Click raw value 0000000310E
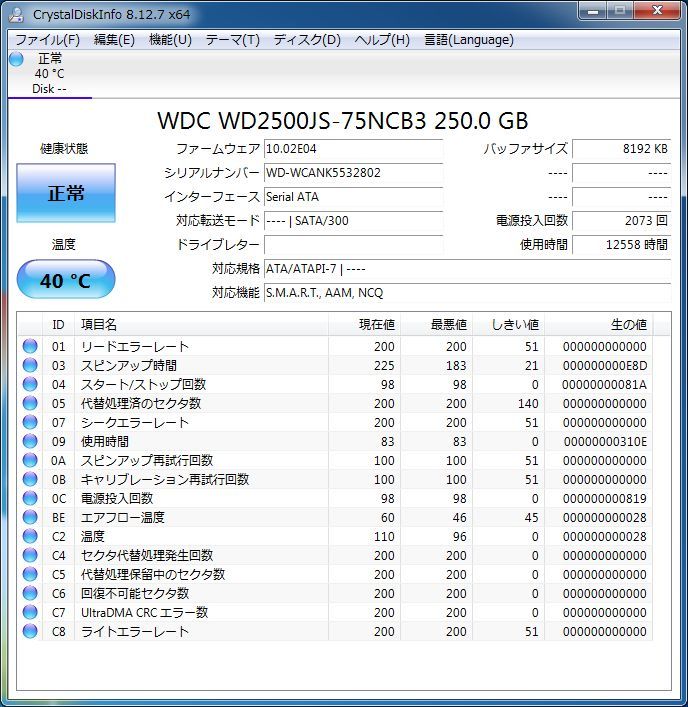The height and width of the screenshot is (707, 688). coord(605,441)
